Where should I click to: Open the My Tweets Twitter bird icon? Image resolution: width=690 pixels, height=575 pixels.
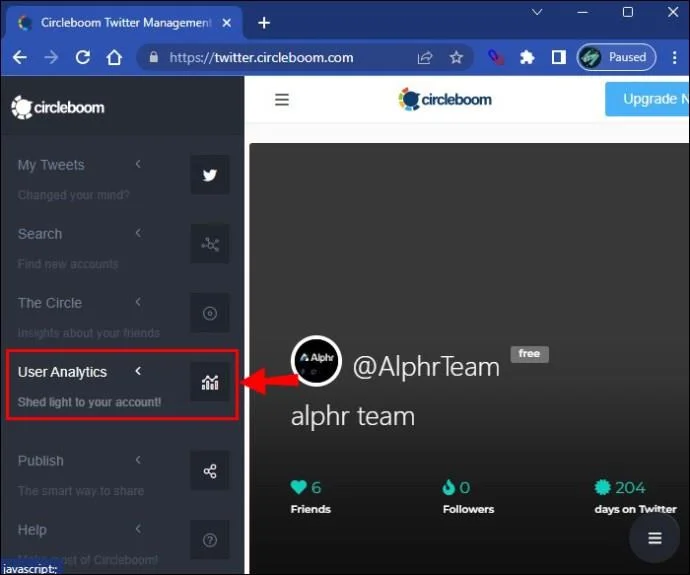coord(210,175)
